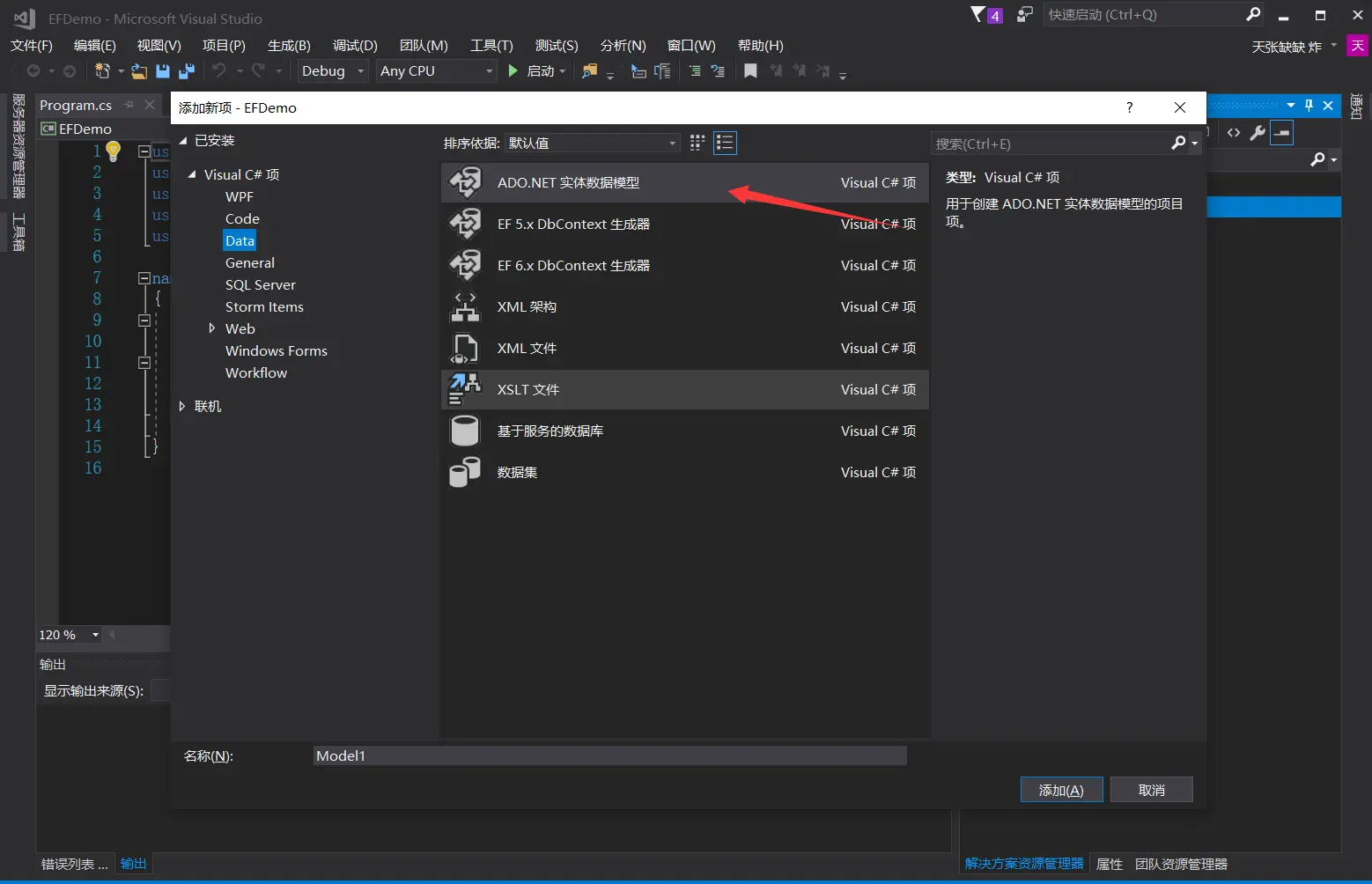Image resolution: width=1372 pixels, height=884 pixels.
Task: Switch to the 属性 tab
Action: point(1110,864)
